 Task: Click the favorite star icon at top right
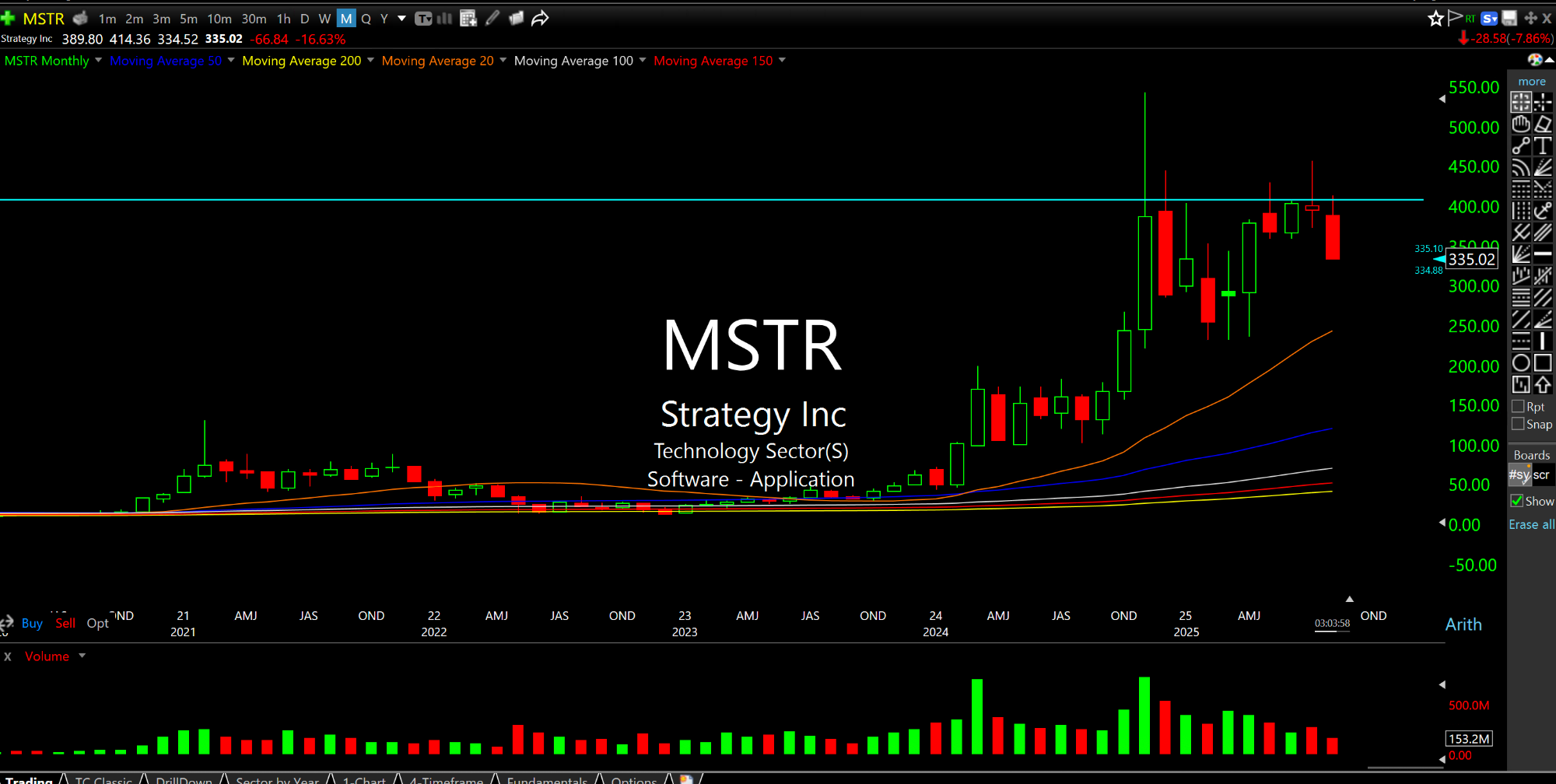pyautogui.click(x=1436, y=18)
